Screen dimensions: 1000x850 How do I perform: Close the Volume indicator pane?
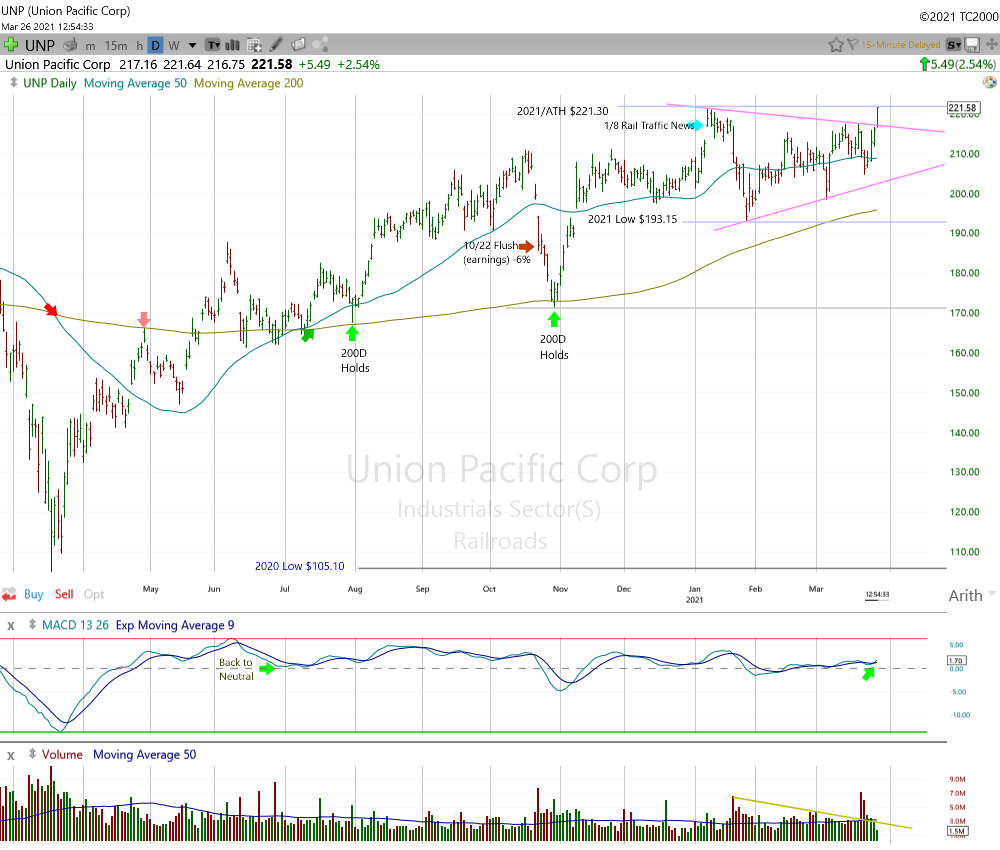10,755
